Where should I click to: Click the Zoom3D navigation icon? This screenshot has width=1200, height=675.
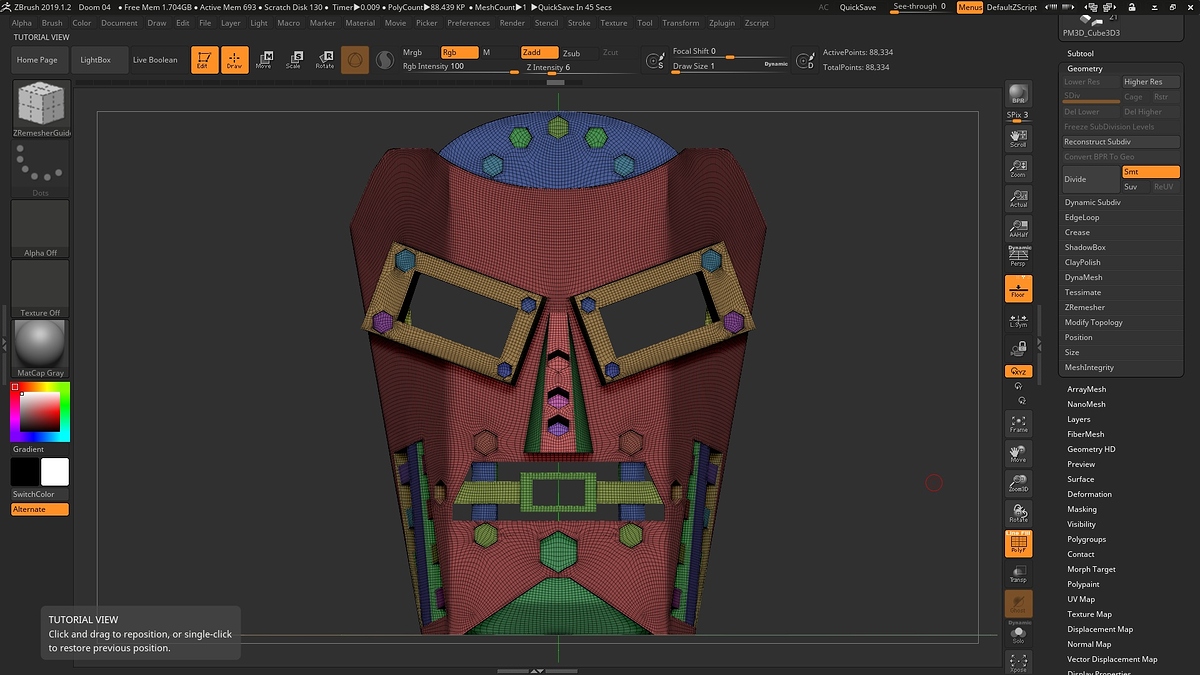(1018, 483)
